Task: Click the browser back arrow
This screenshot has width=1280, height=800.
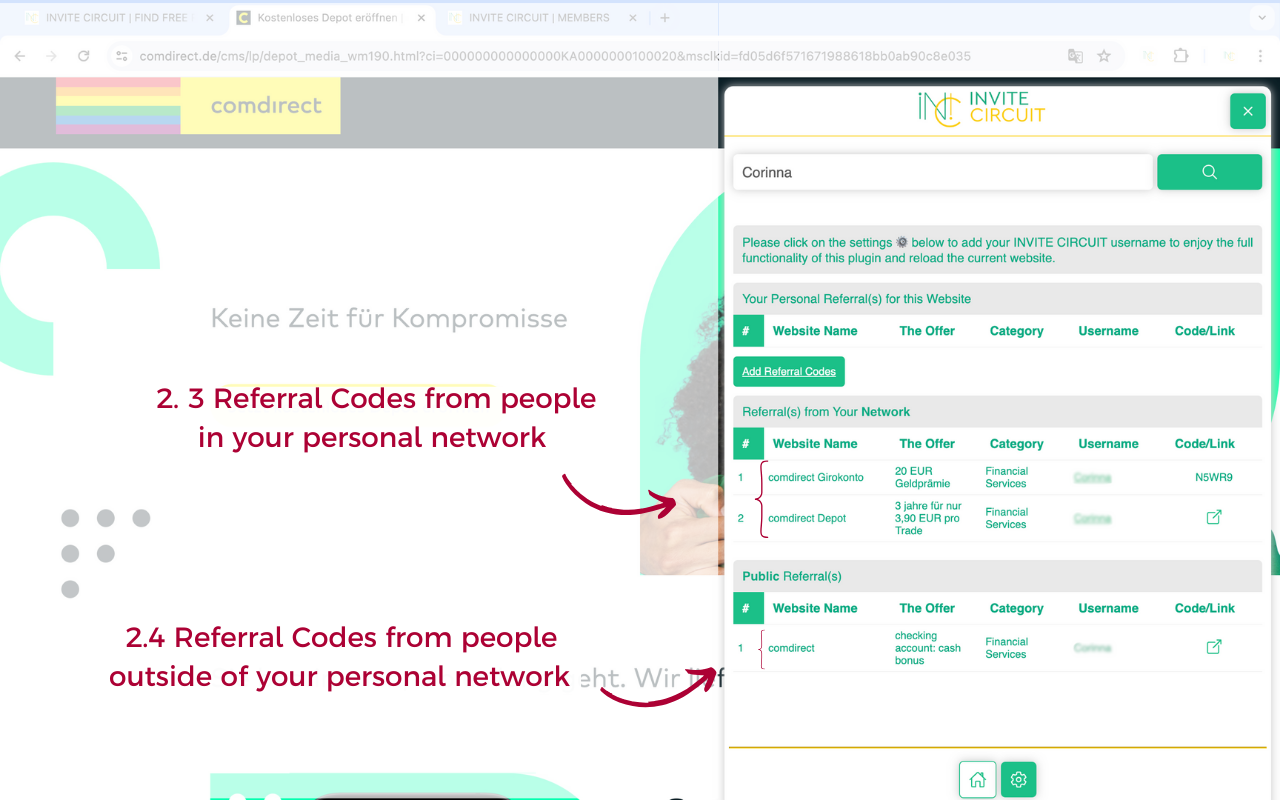Action: tap(20, 56)
